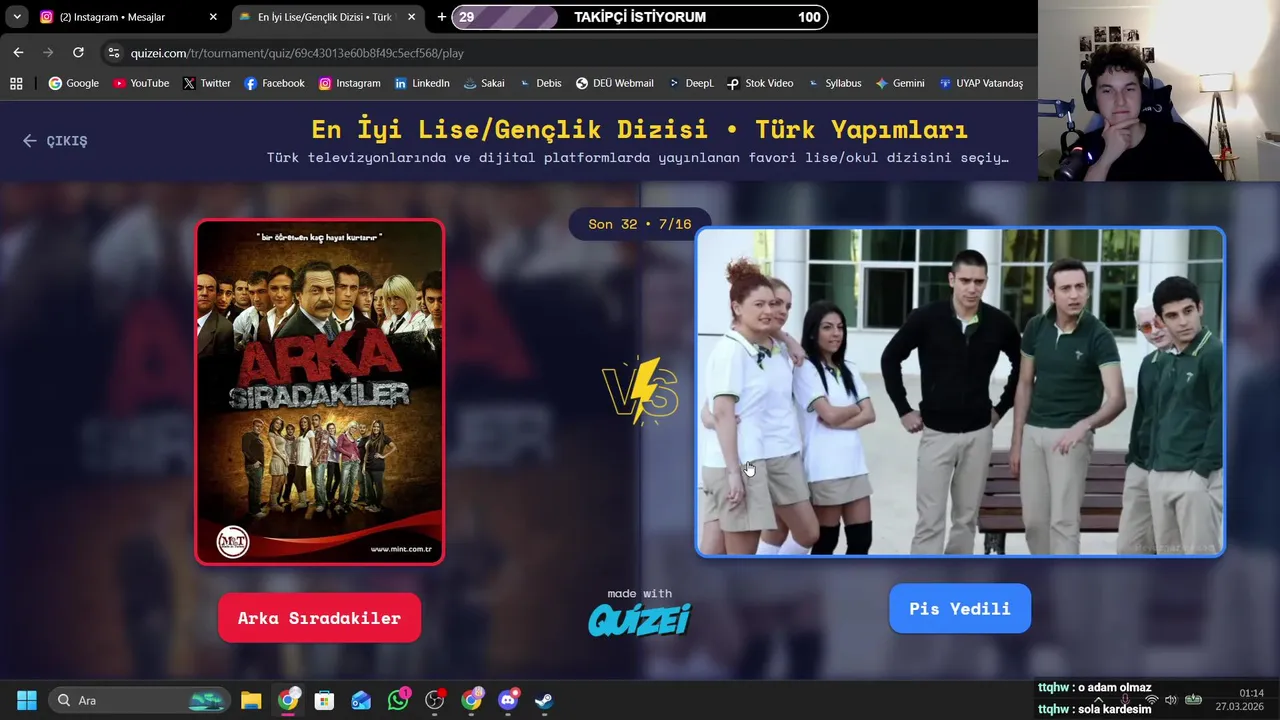
Task: Switch to the Instagram Mesajlar tab
Action: (x=129, y=17)
